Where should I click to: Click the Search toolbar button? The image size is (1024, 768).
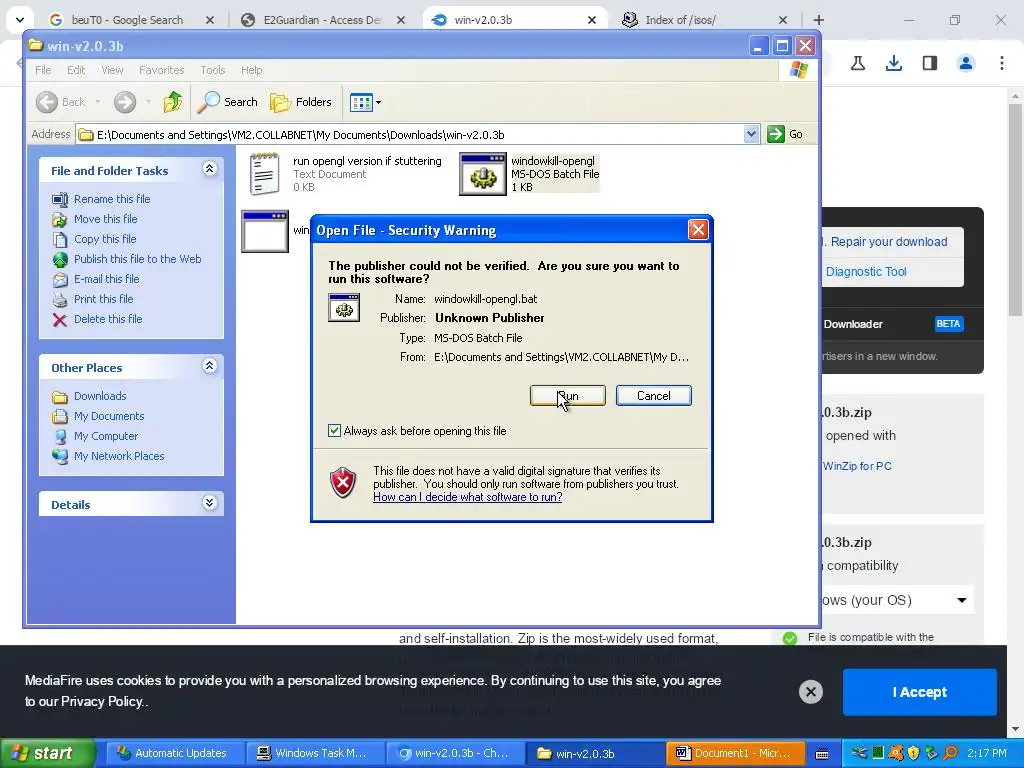[227, 102]
